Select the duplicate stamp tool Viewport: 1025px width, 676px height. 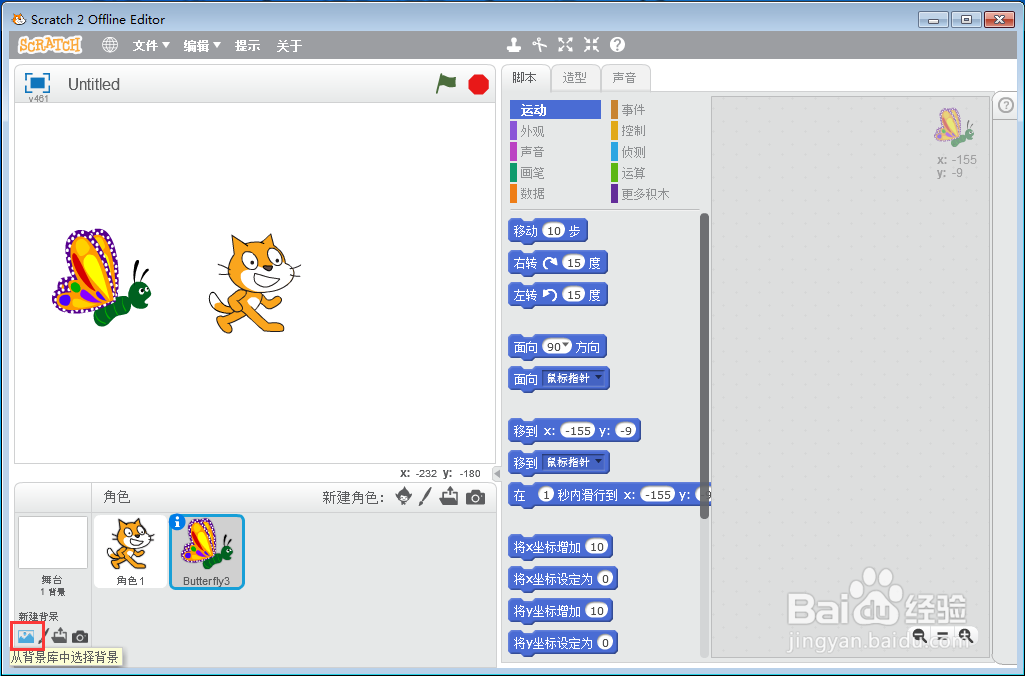pos(514,44)
